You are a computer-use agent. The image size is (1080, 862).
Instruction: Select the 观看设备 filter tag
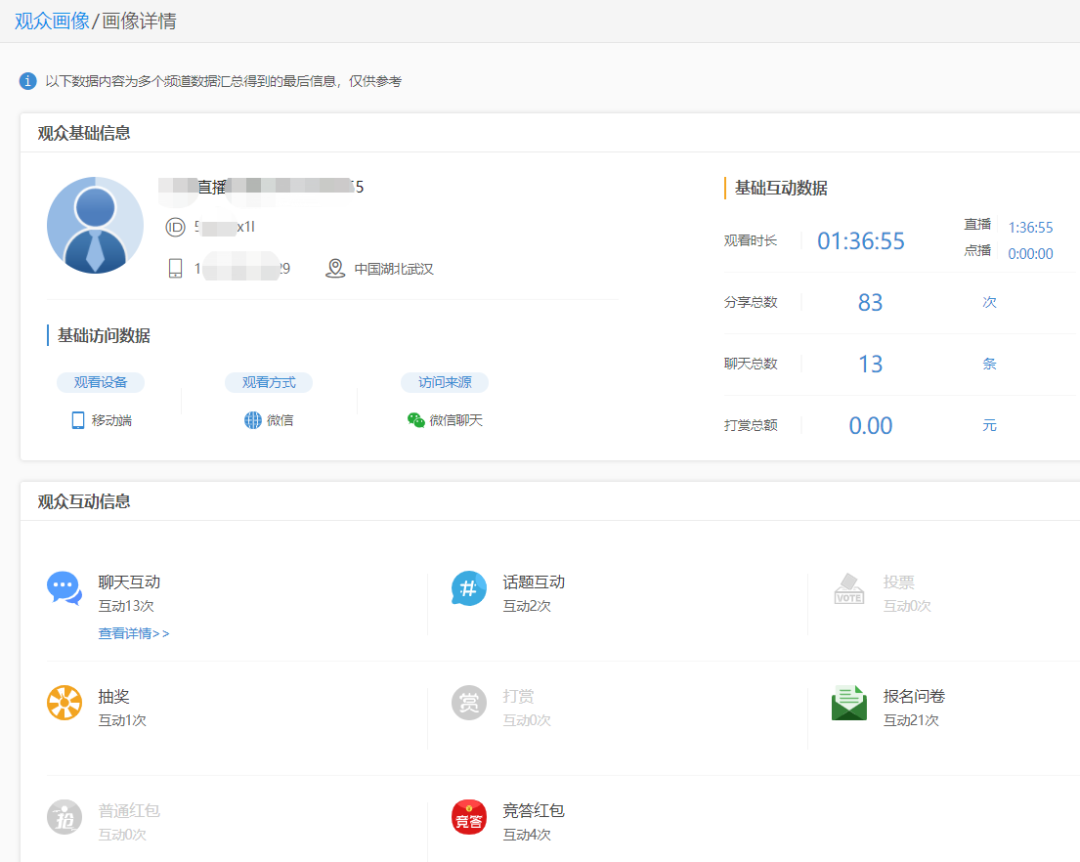coord(100,382)
